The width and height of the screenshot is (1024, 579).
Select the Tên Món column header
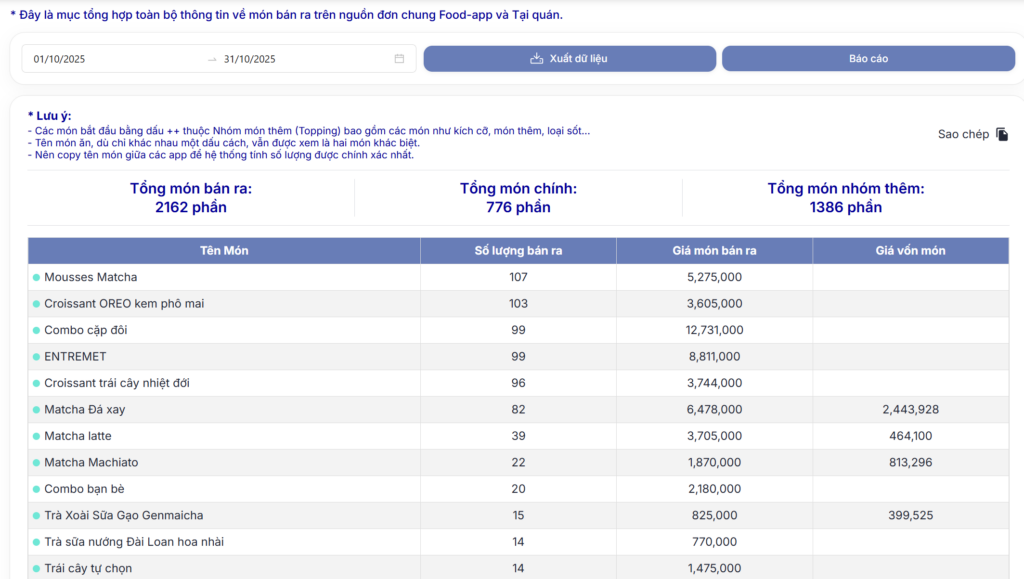pyautogui.click(x=224, y=251)
